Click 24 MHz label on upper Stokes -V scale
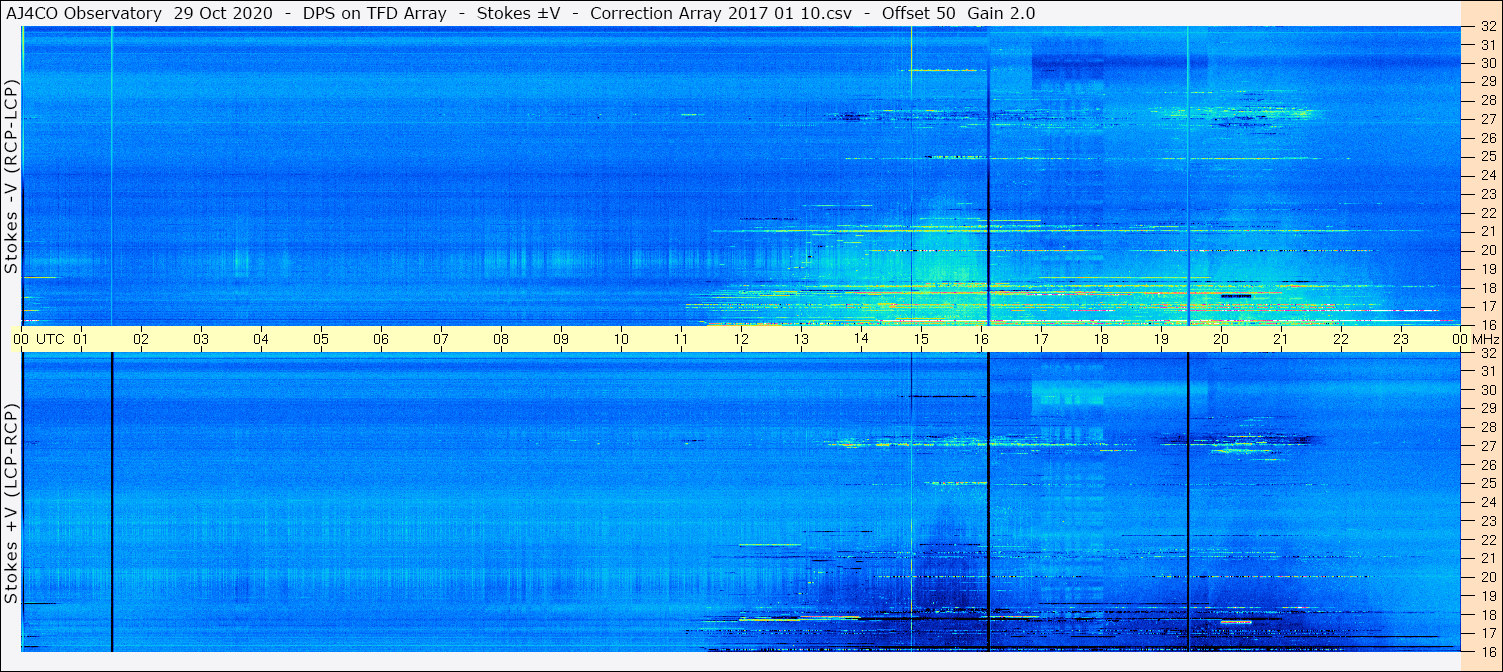1503x672 pixels. pyautogui.click(x=1488, y=175)
